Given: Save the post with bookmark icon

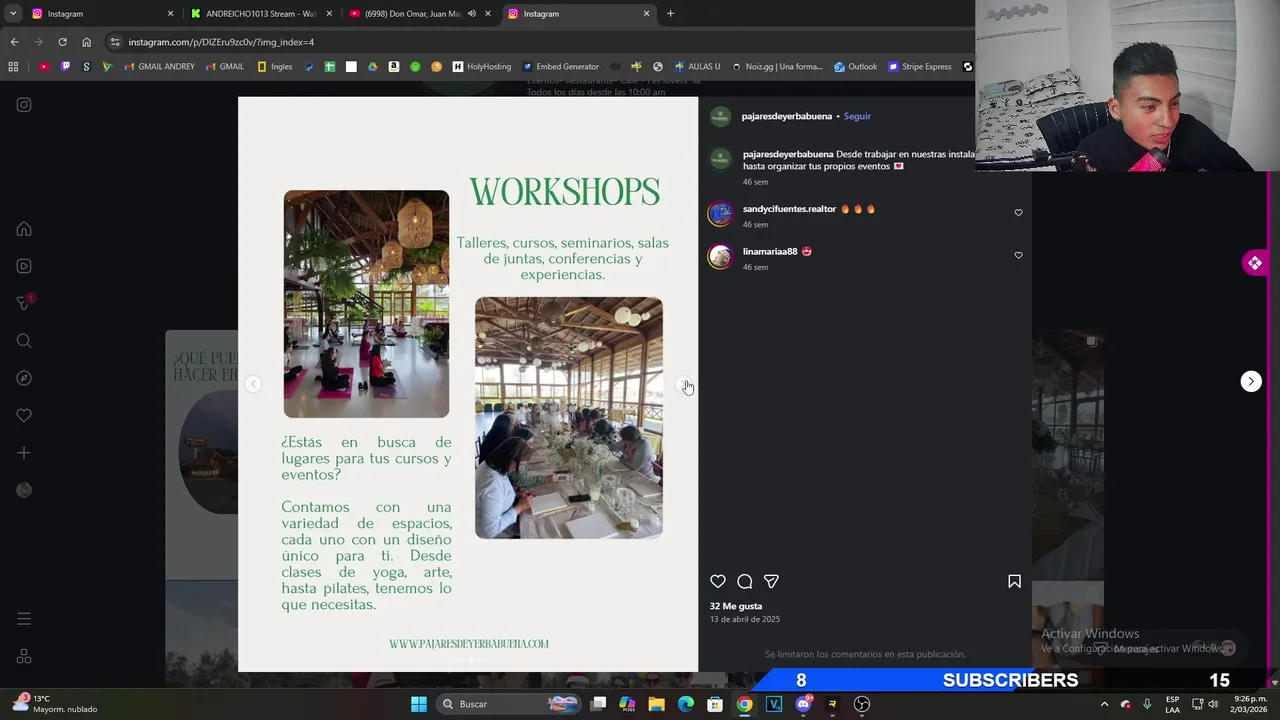Looking at the screenshot, I should pyautogui.click(x=1014, y=581).
